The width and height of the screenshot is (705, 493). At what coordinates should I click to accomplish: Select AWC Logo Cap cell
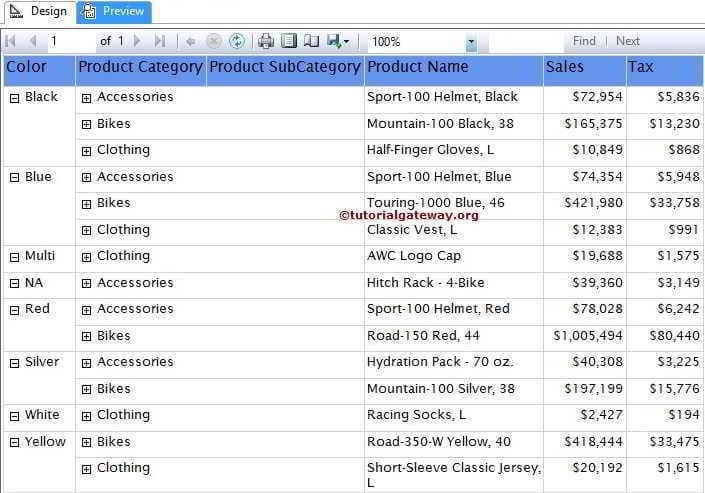[x=454, y=259]
